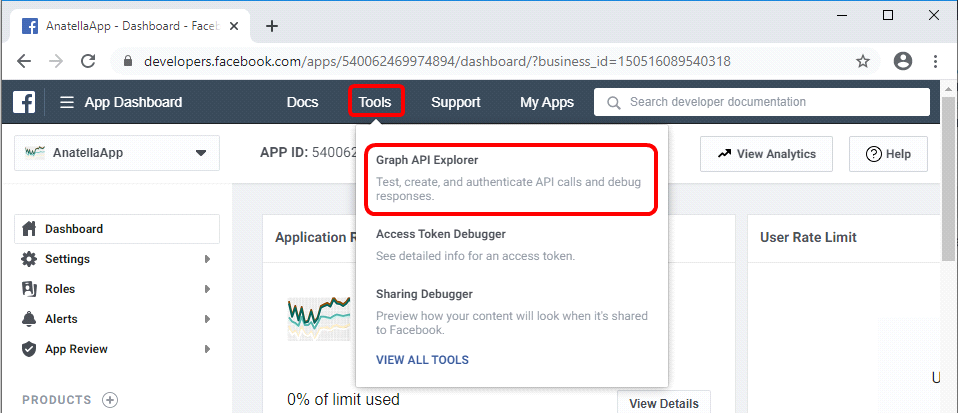Click the Settings gear icon in sidebar
958x413 pixels.
29,259
